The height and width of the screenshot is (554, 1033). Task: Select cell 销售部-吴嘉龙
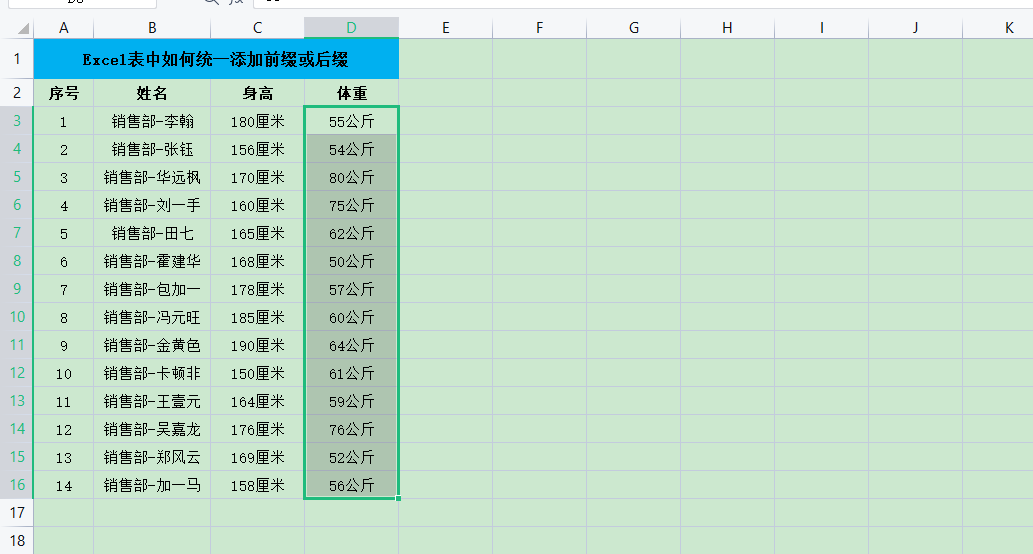pyautogui.click(x=152, y=429)
